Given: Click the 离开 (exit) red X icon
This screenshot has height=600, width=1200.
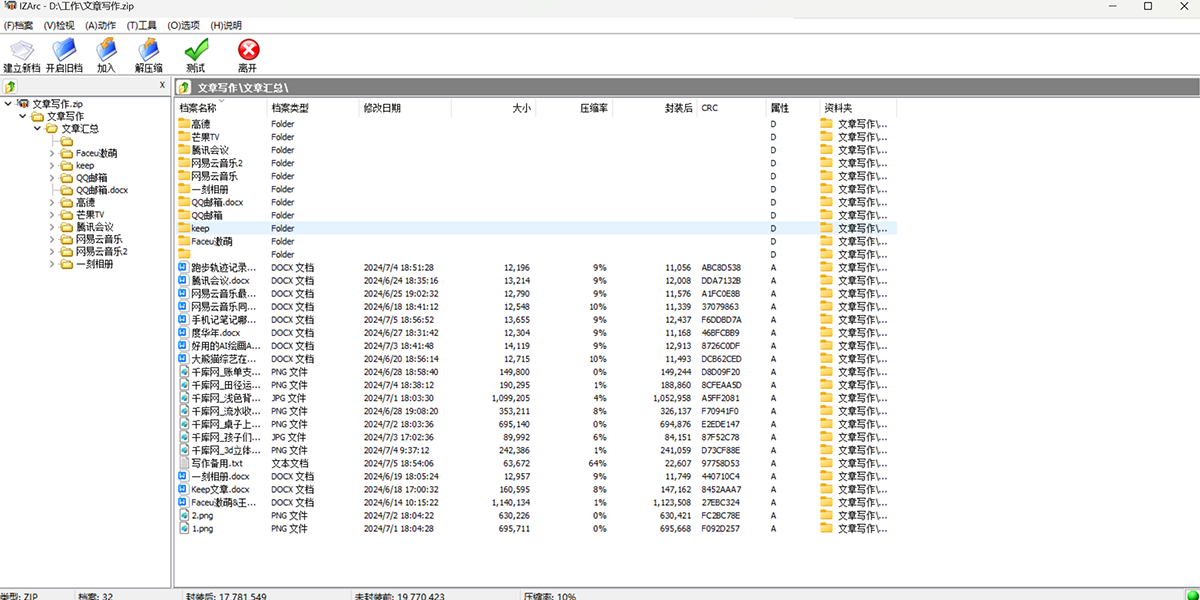Looking at the screenshot, I should 248,48.
